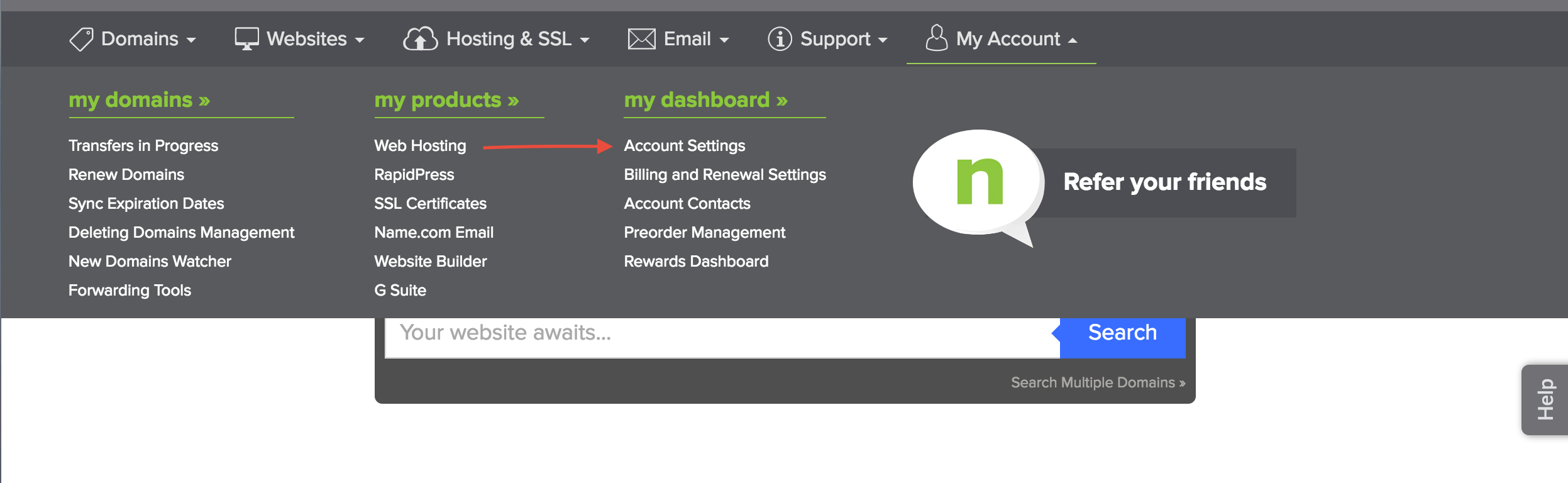1568x483 pixels.
Task: Open Deleting Domains Management
Action: point(181,233)
